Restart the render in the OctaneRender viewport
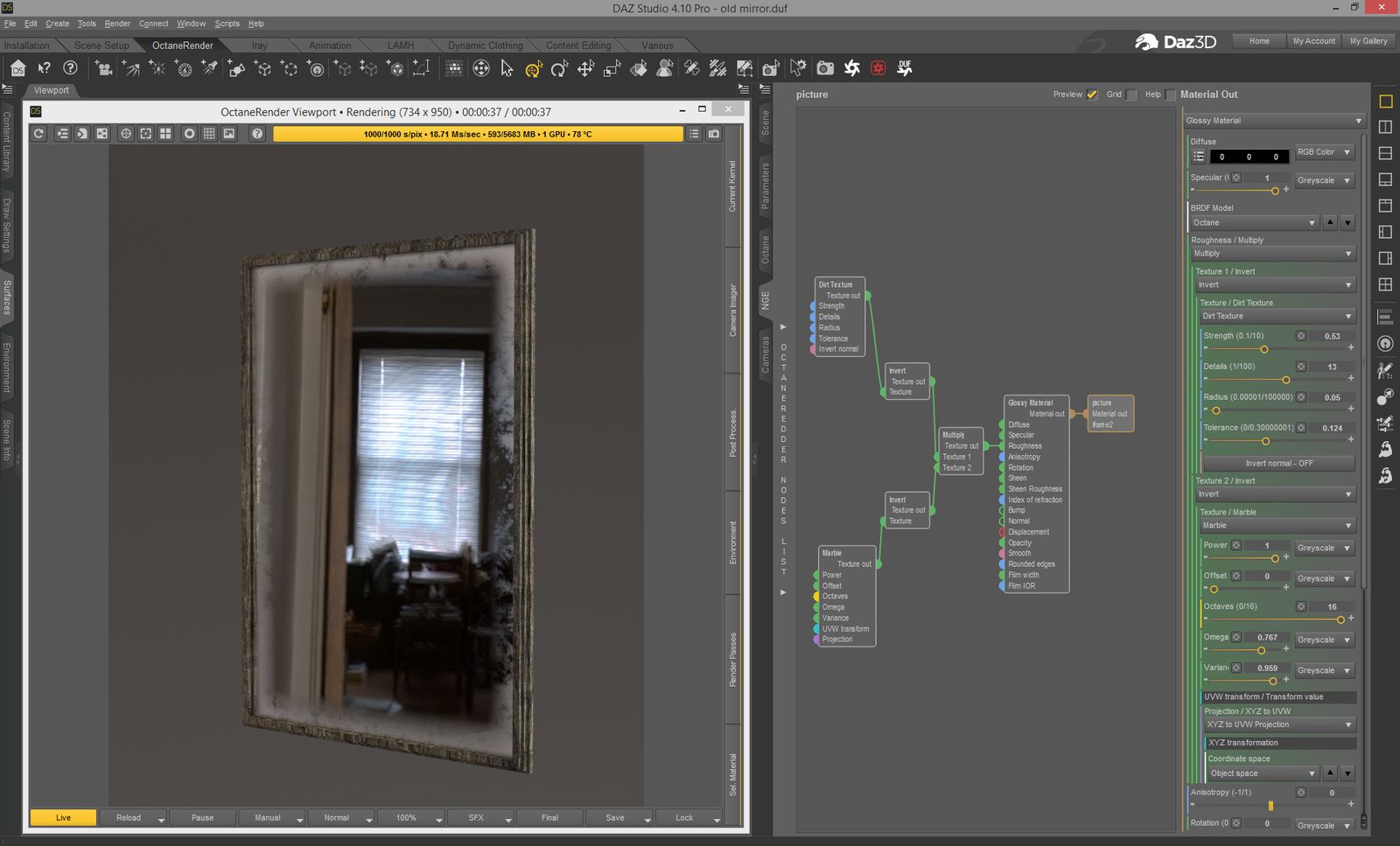This screenshot has width=1400, height=846. coord(38,134)
